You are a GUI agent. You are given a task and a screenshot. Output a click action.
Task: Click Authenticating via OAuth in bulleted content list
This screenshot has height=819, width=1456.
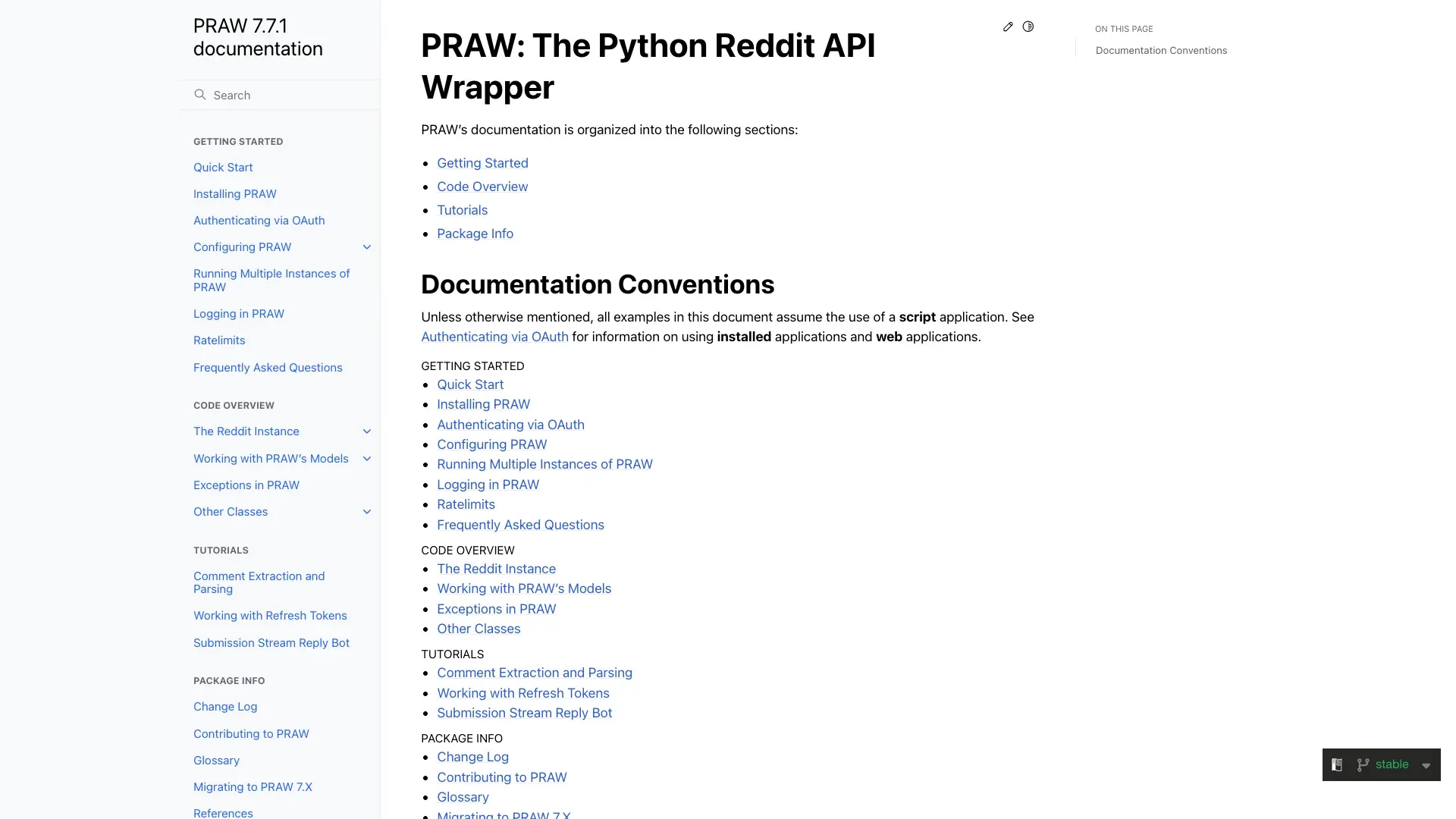(x=510, y=425)
